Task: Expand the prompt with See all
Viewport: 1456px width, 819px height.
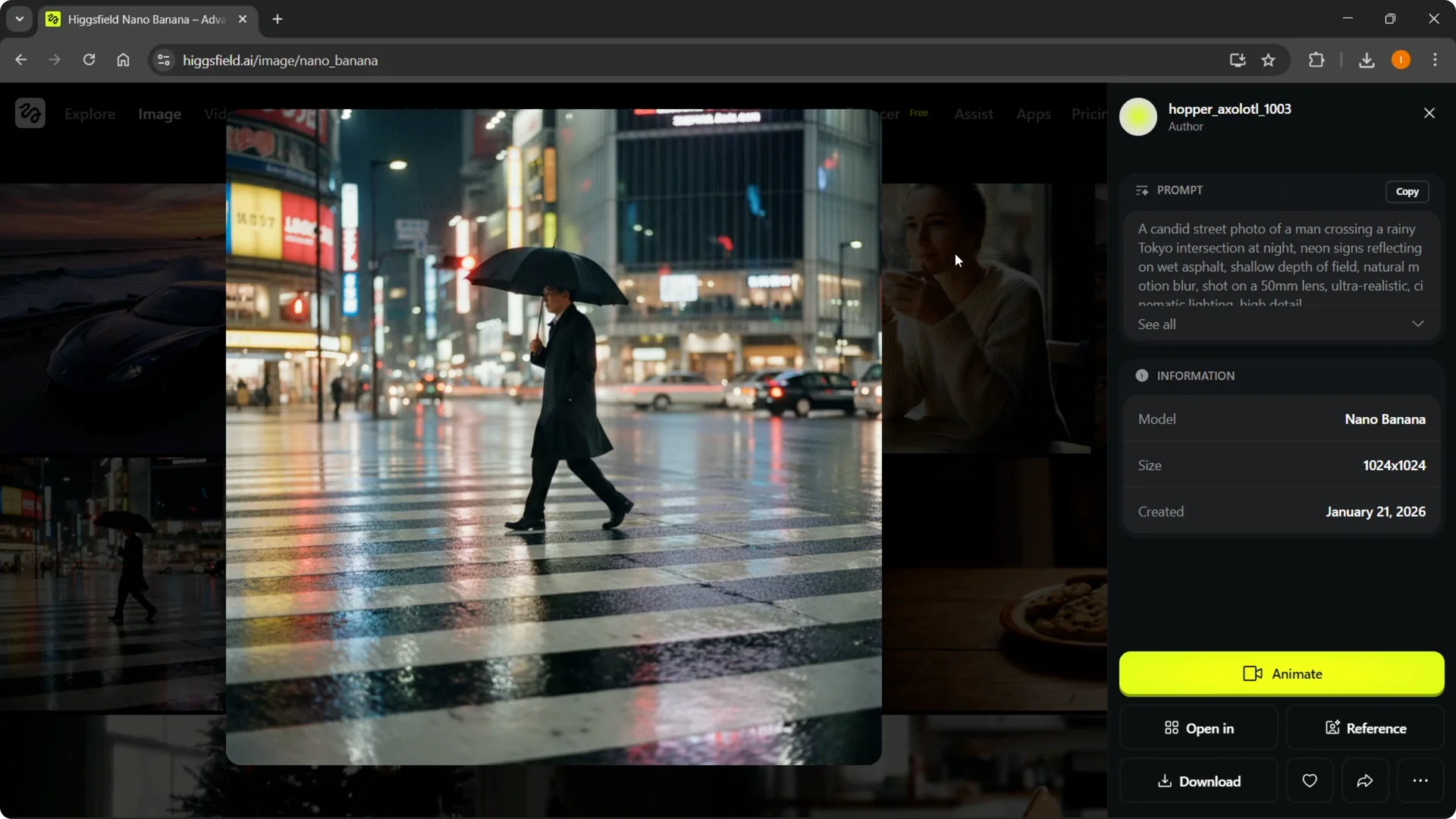Action: pos(1156,324)
